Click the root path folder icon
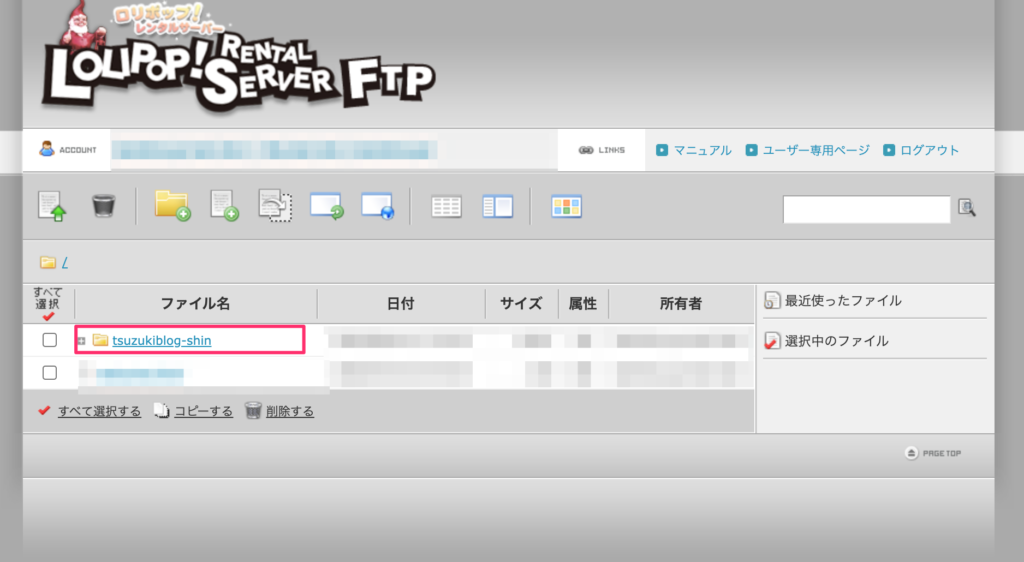The image size is (1024, 562). 48,262
